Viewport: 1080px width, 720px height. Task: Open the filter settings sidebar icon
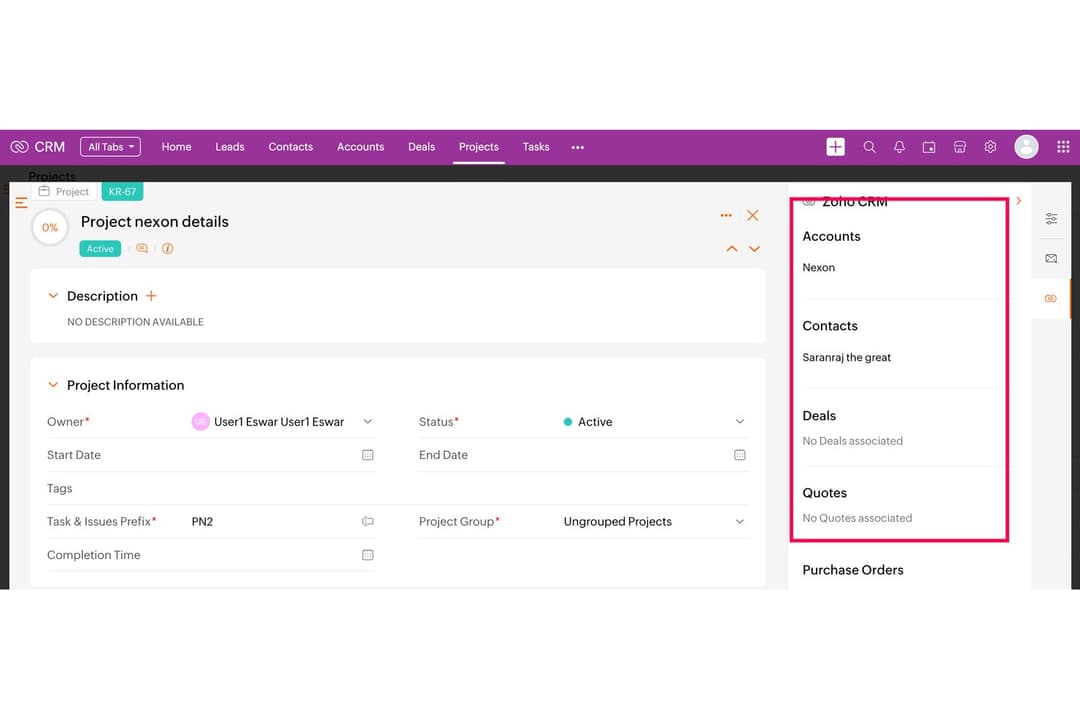pos(1051,218)
